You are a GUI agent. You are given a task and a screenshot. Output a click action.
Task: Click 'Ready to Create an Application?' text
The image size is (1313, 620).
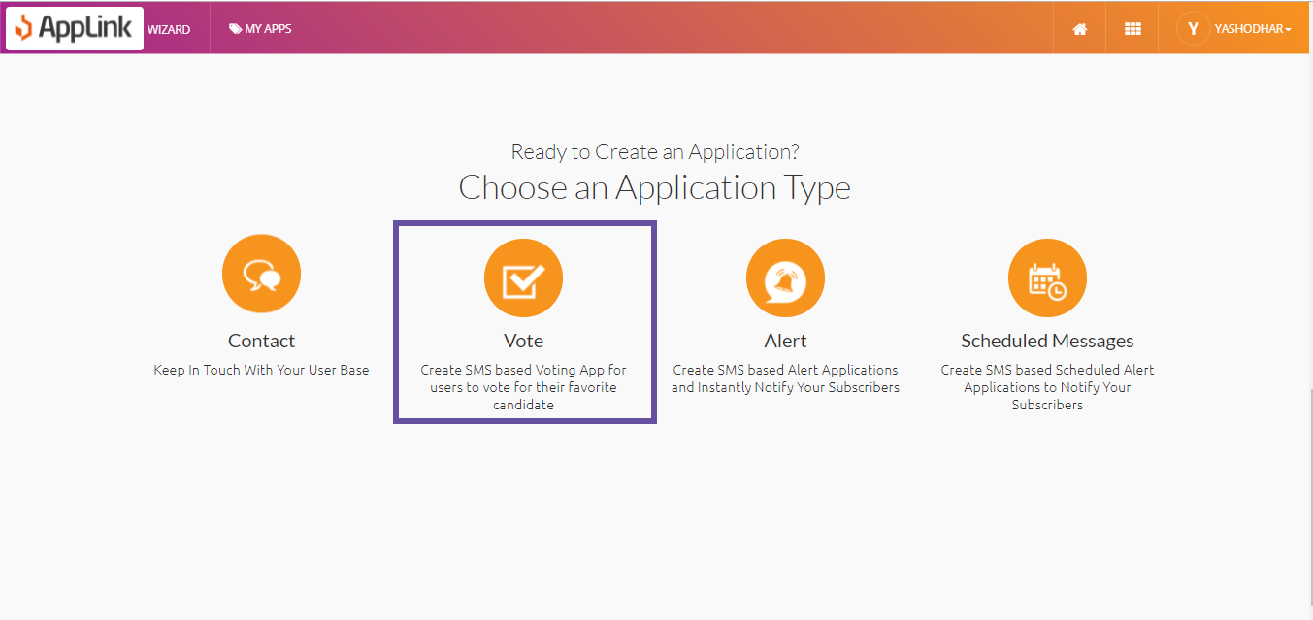(655, 152)
